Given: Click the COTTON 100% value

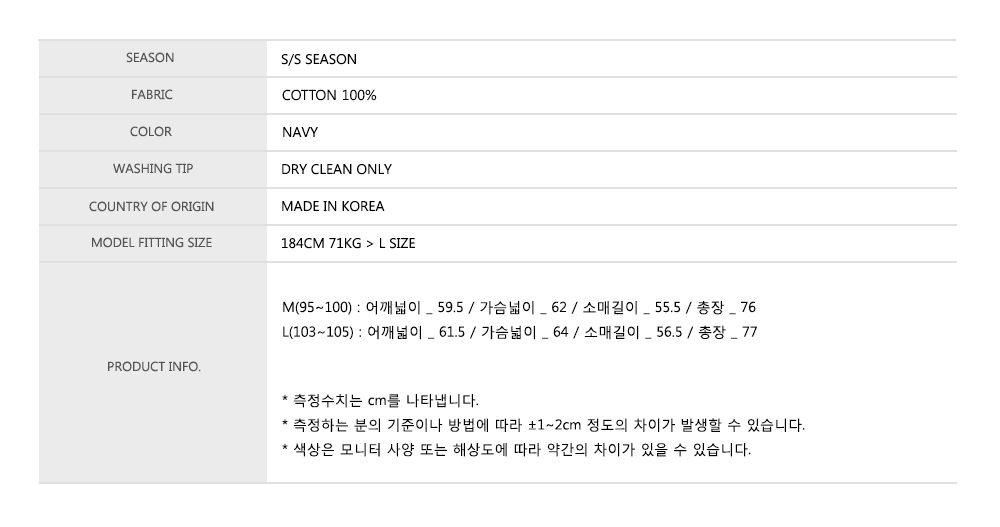Looking at the screenshot, I should click(329, 96).
